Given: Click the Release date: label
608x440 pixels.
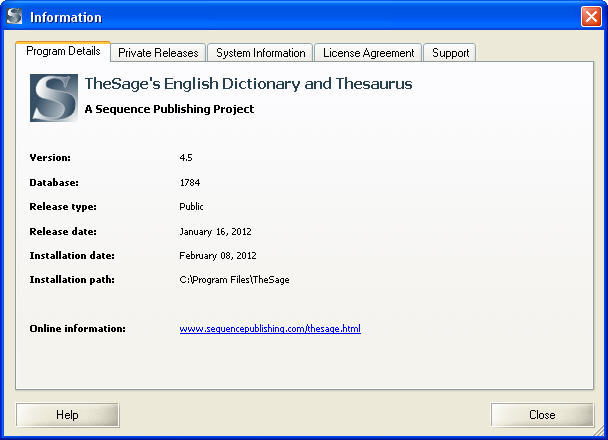Looking at the screenshot, I should pos(63,232).
